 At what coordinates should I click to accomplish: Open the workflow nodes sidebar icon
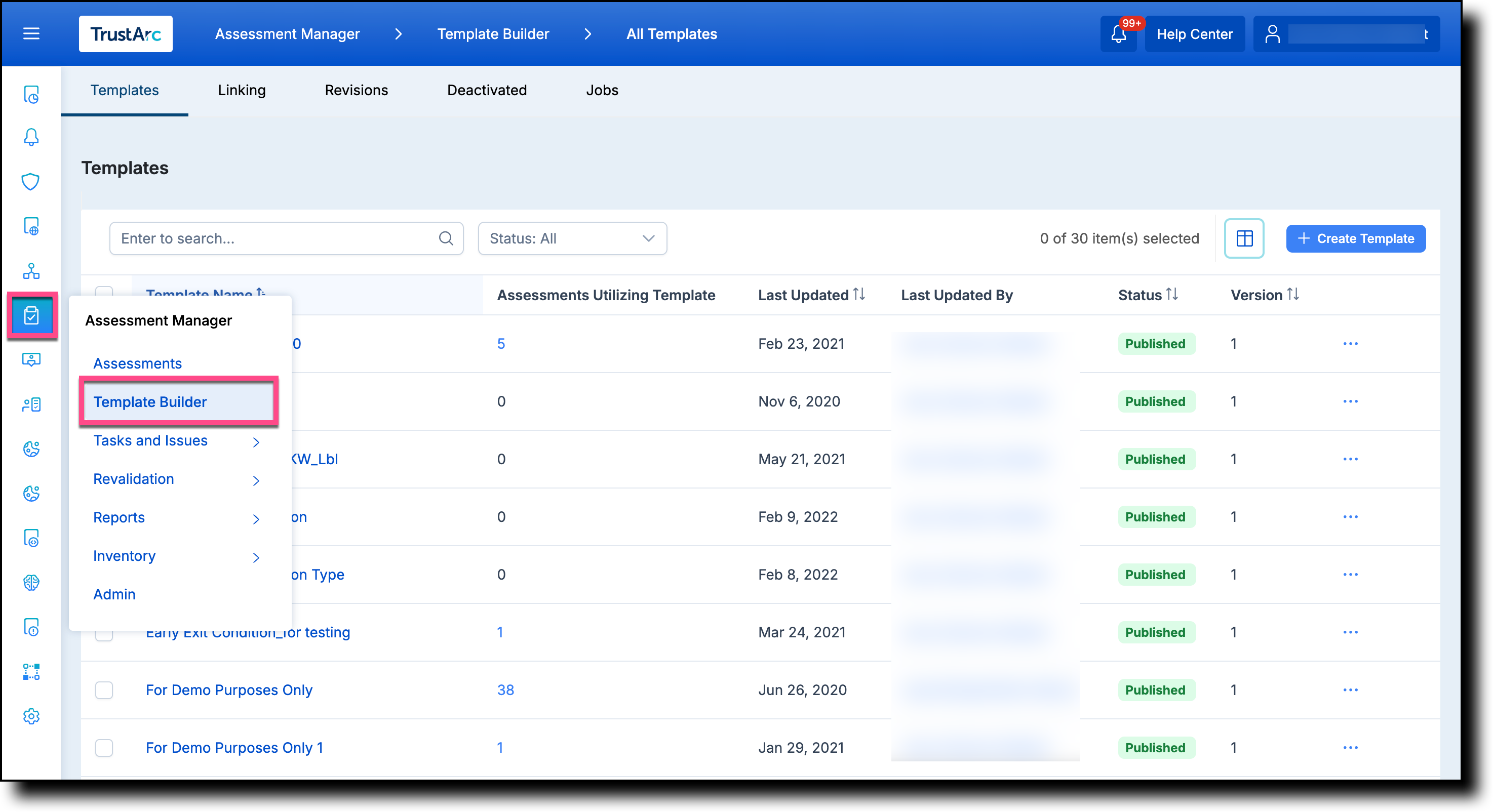[31, 672]
